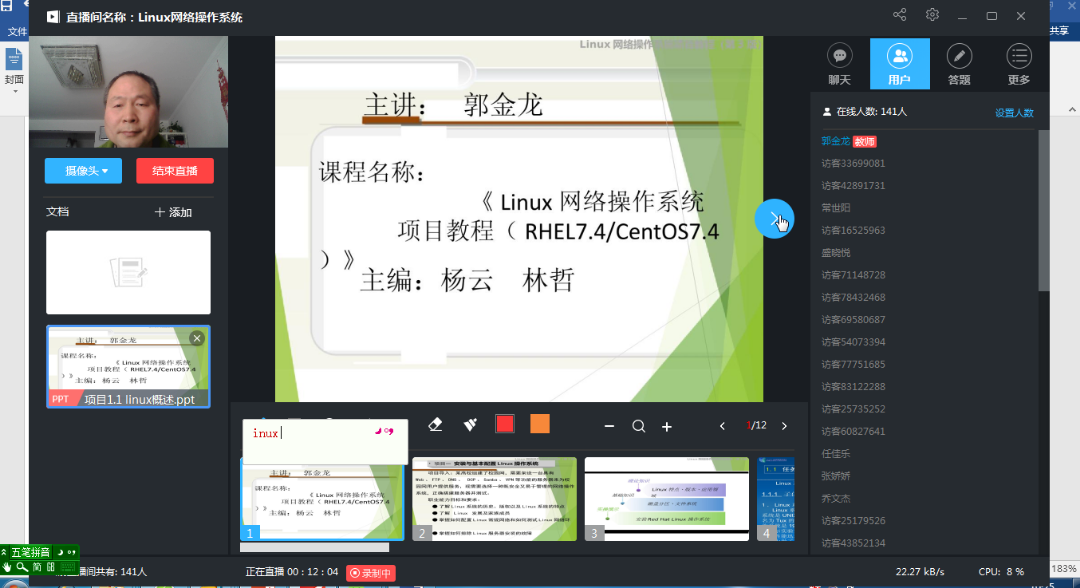Screen dimensions: 1080x588
Task: Click the IME 简 simplified toggle
Action: (37, 567)
